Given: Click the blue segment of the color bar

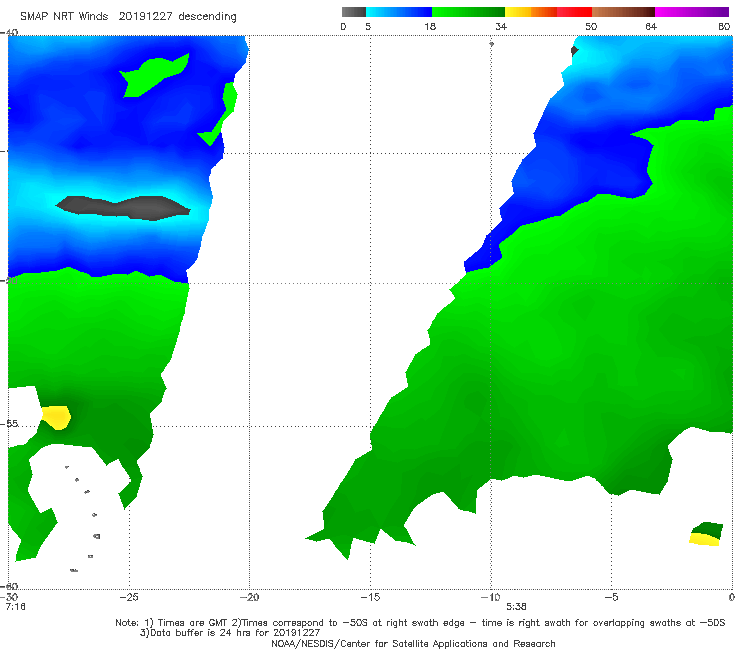Looking at the screenshot, I should click(399, 12).
